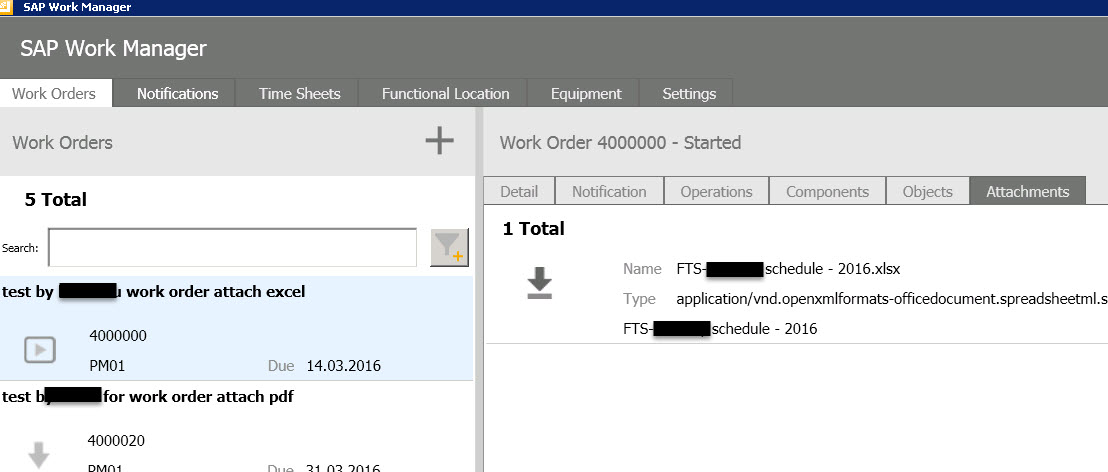Click the Work Order 4000000 - Started header
1108x472 pixels.
point(620,143)
